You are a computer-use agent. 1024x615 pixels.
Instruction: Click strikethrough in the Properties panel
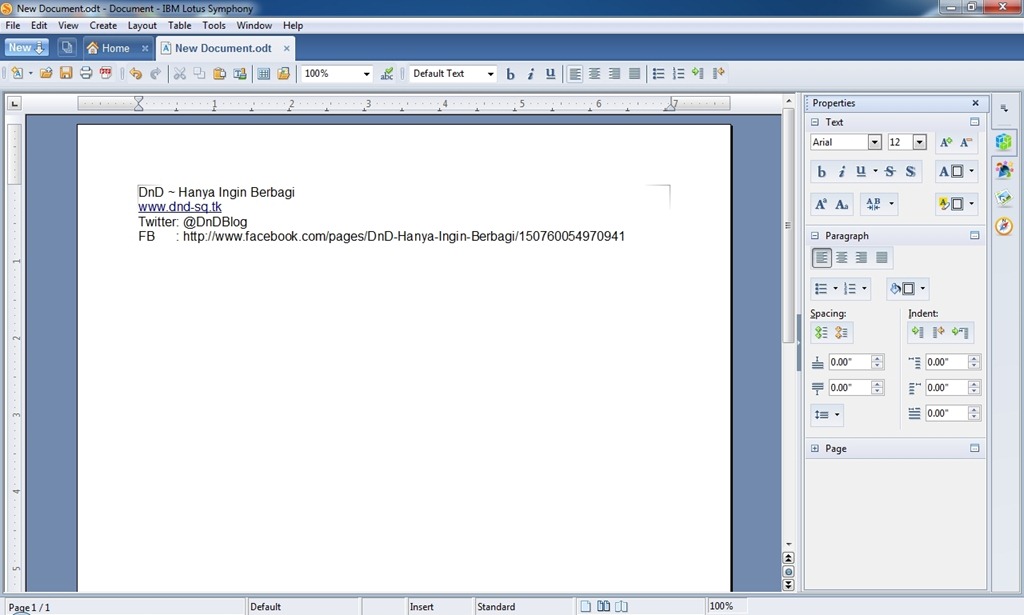tap(889, 172)
